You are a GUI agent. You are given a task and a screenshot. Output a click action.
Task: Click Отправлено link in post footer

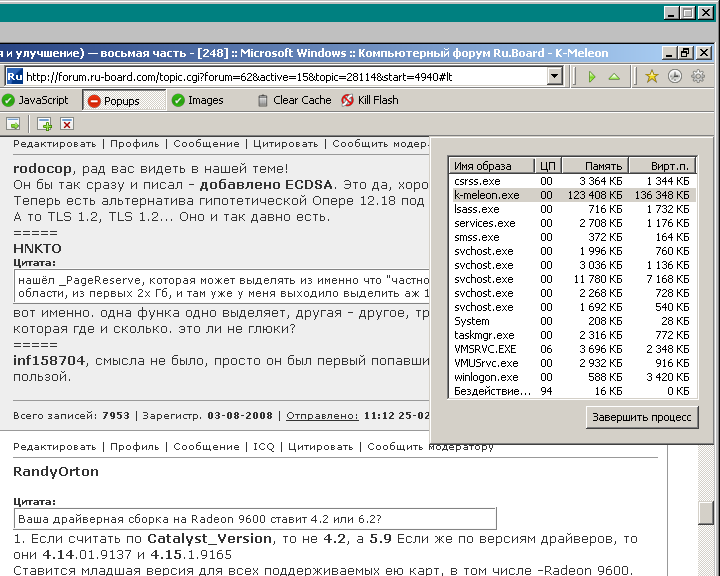[322, 416]
